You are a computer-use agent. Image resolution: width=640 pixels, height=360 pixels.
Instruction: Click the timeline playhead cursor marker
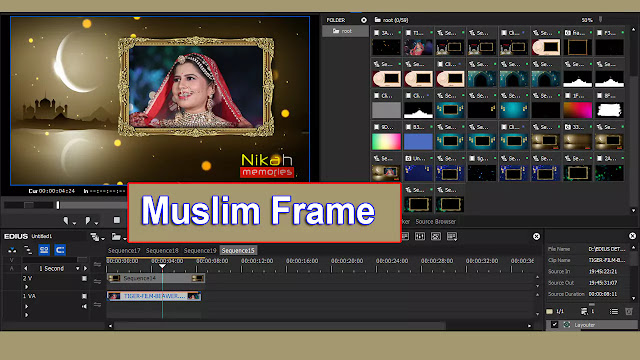(x=162, y=266)
